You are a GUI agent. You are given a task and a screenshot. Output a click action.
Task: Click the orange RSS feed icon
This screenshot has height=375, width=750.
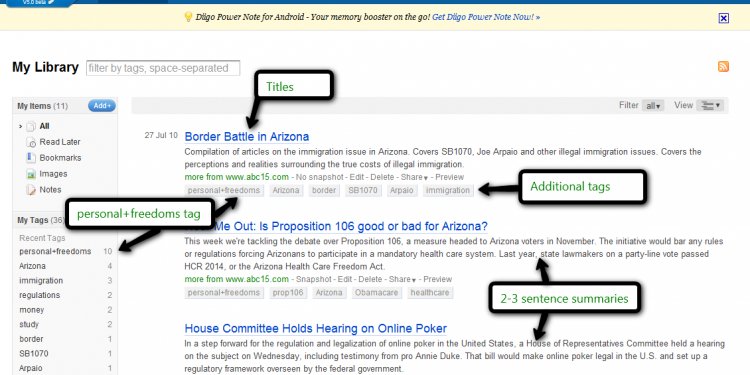click(x=723, y=66)
